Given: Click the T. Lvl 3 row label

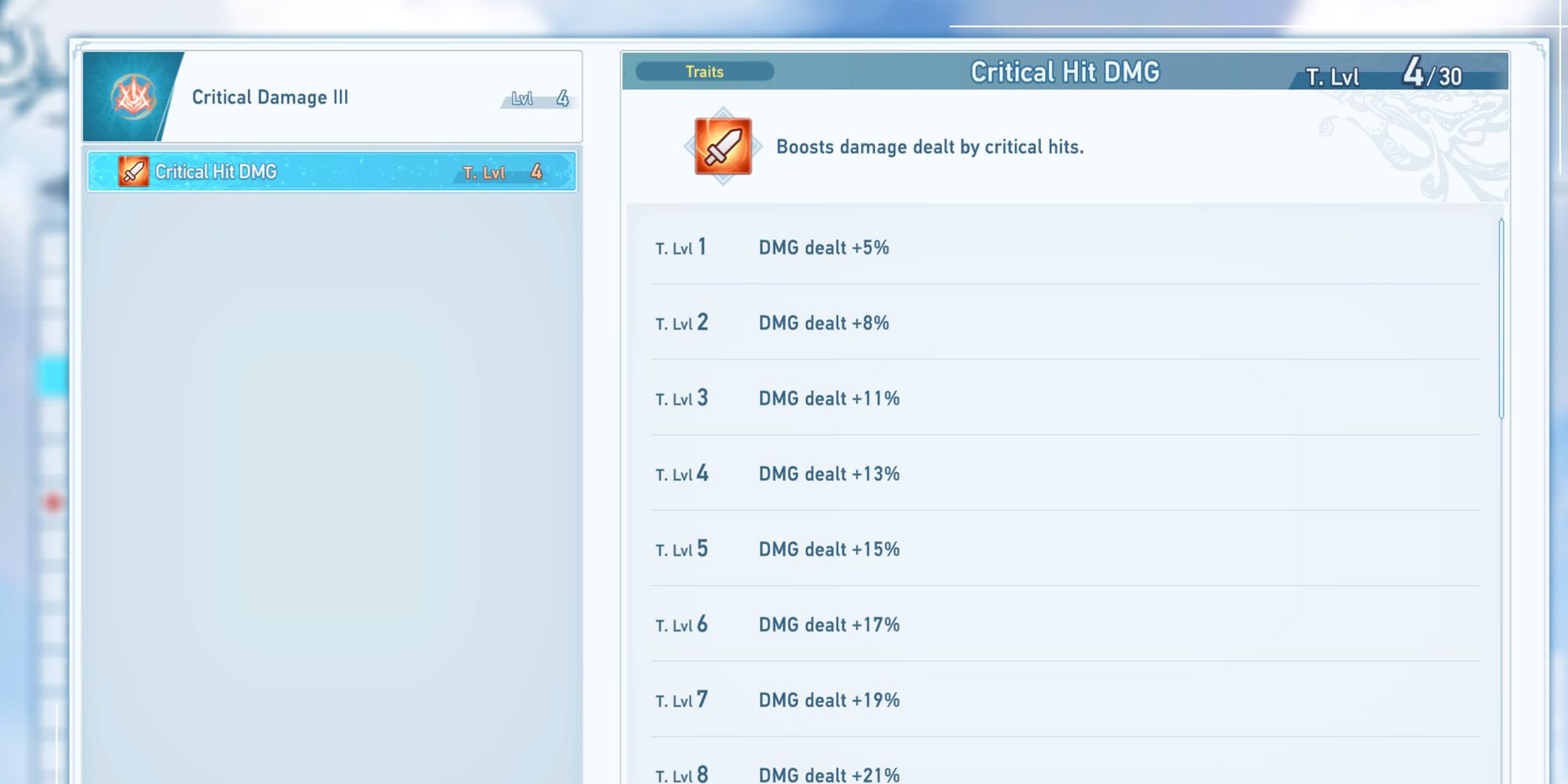Looking at the screenshot, I should pyautogui.click(x=681, y=397).
